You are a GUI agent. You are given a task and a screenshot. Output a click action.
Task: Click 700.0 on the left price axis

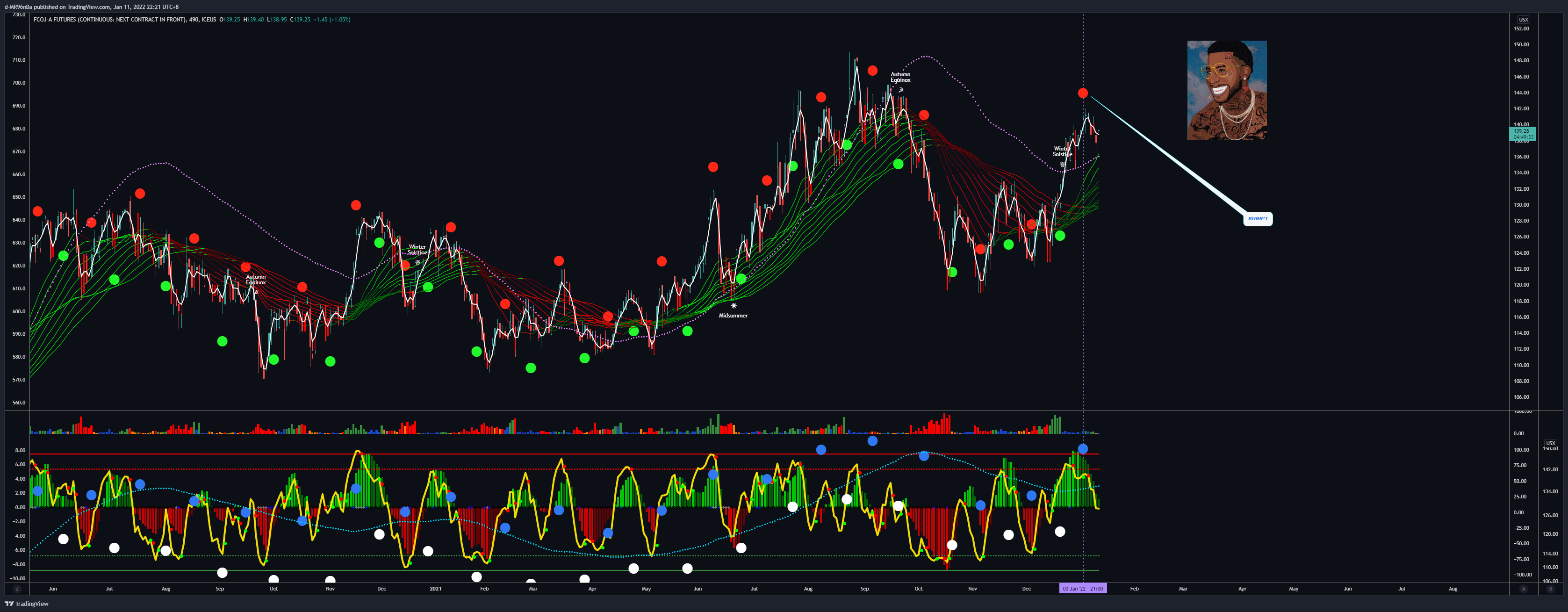(19, 83)
